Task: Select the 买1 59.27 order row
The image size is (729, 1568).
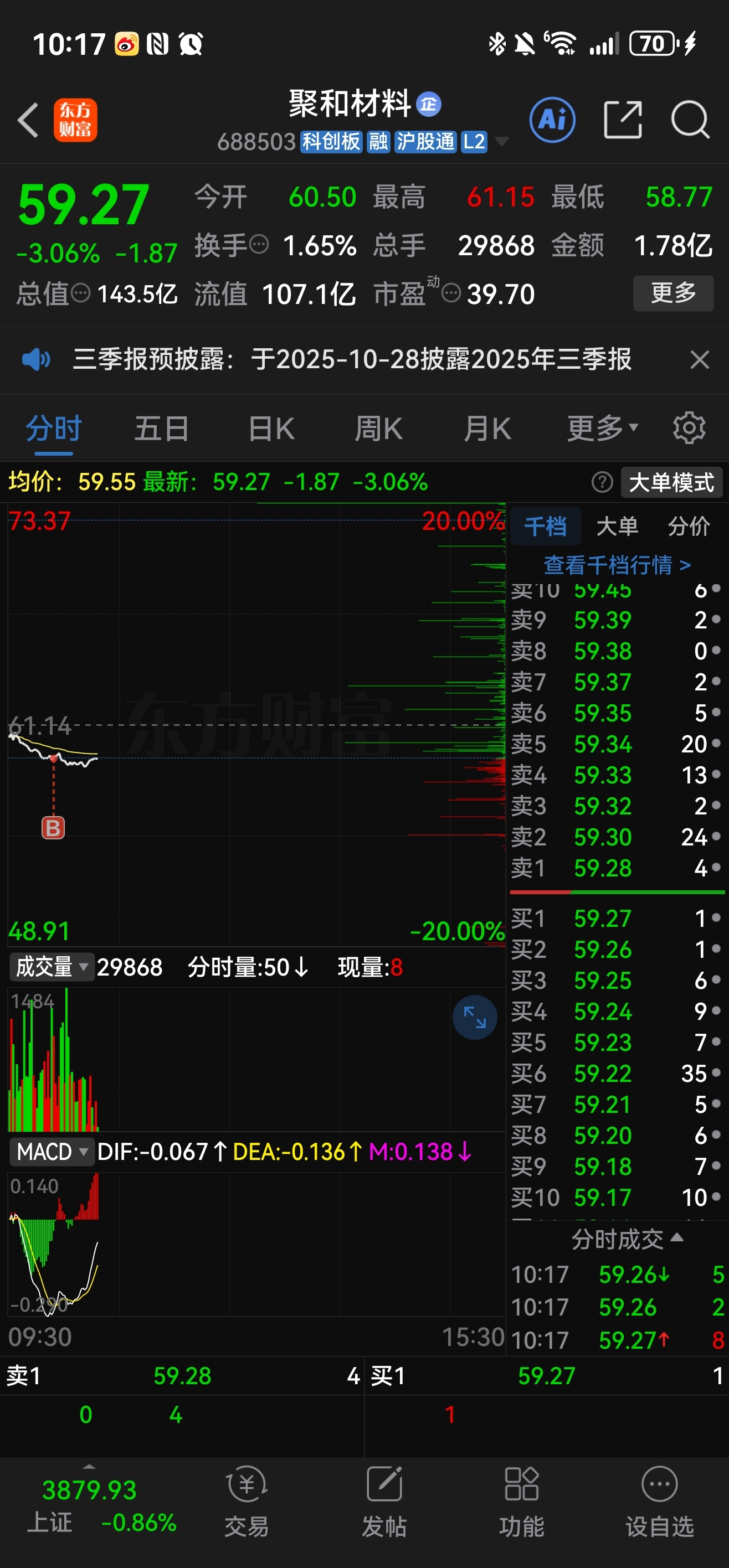Action: 617,919
